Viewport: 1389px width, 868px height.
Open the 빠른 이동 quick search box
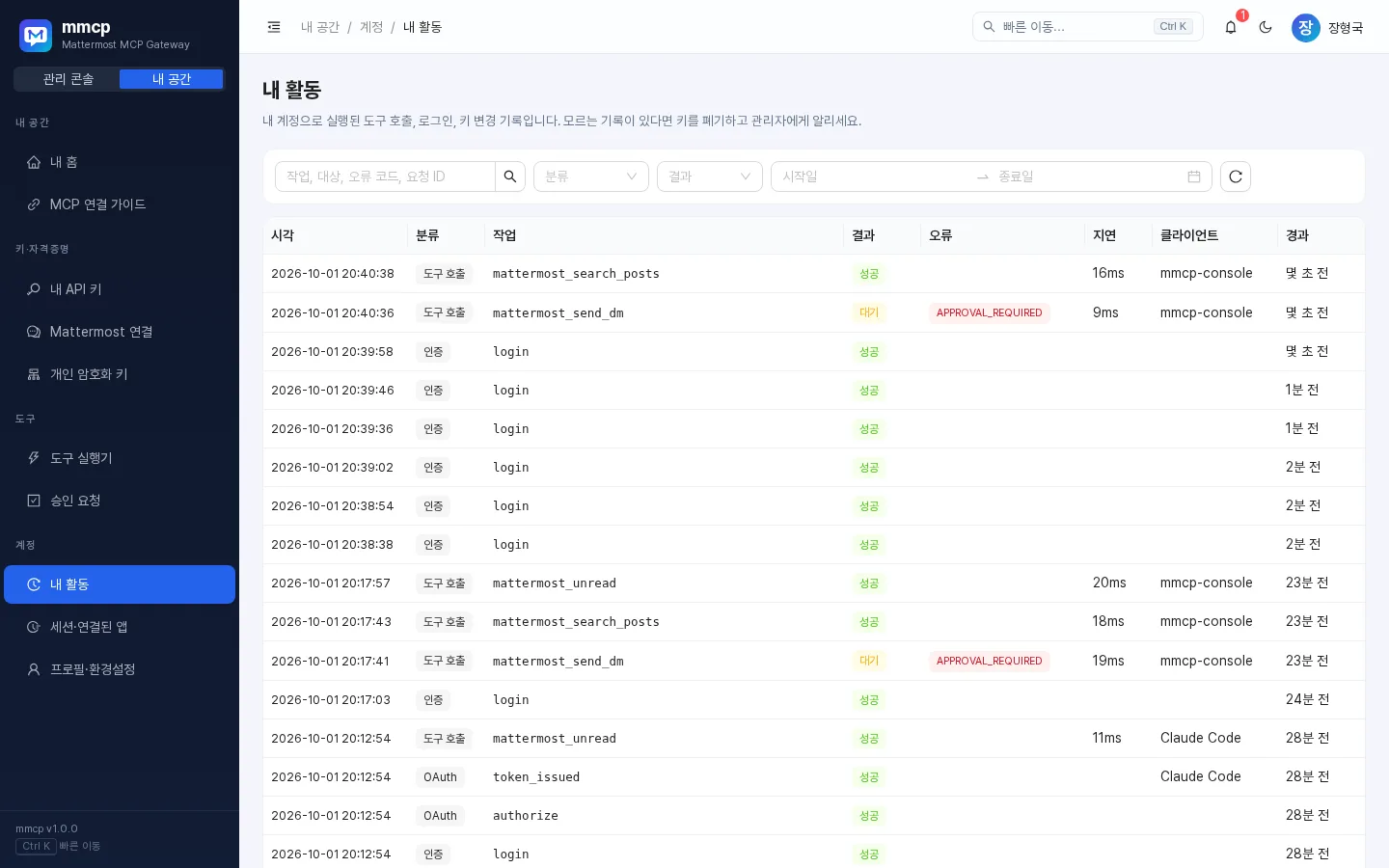coord(1088,27)
